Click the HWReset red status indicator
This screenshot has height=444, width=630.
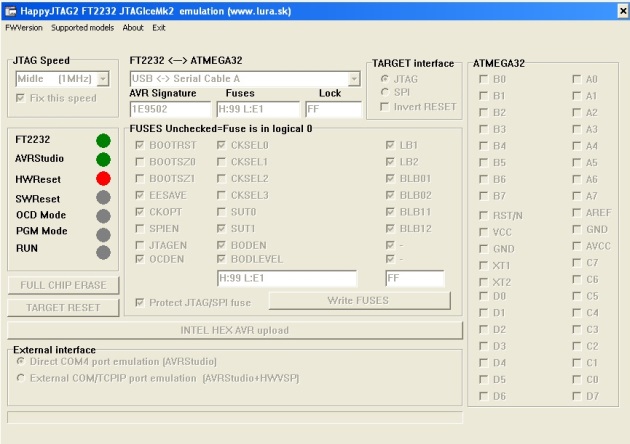(103, 178)
